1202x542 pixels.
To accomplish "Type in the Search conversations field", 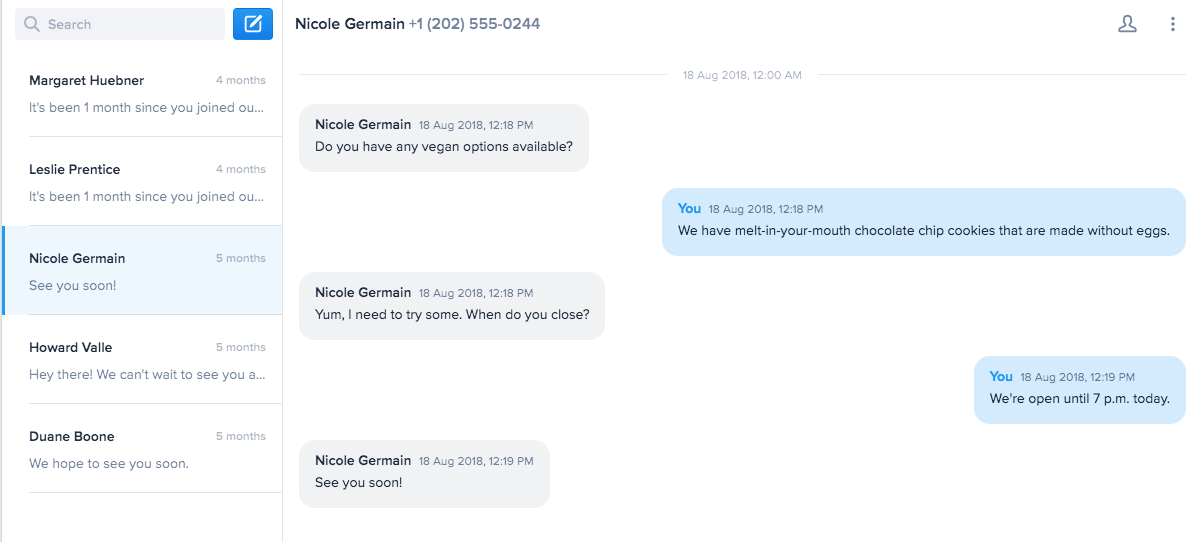I will click(x=130, y=24).
